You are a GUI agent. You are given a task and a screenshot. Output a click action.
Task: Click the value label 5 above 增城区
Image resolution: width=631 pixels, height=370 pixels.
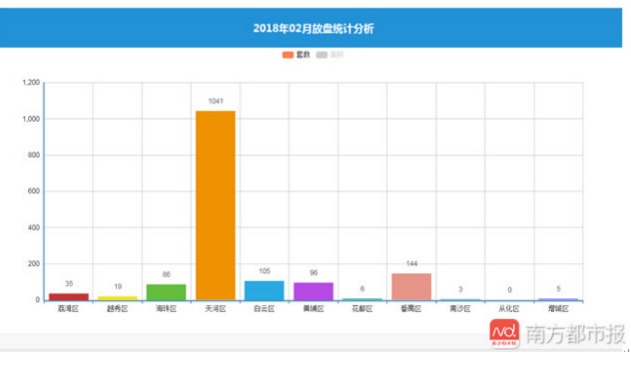coord(558,289)
